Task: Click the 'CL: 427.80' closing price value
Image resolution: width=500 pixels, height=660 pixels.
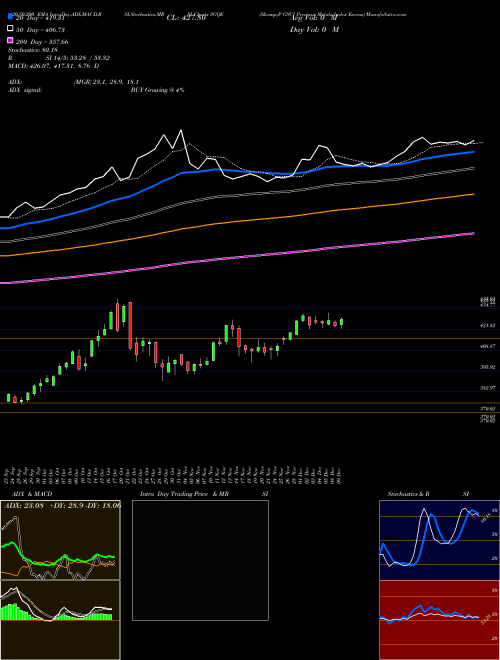Action: pyautogui.click(x=186, y=18)
